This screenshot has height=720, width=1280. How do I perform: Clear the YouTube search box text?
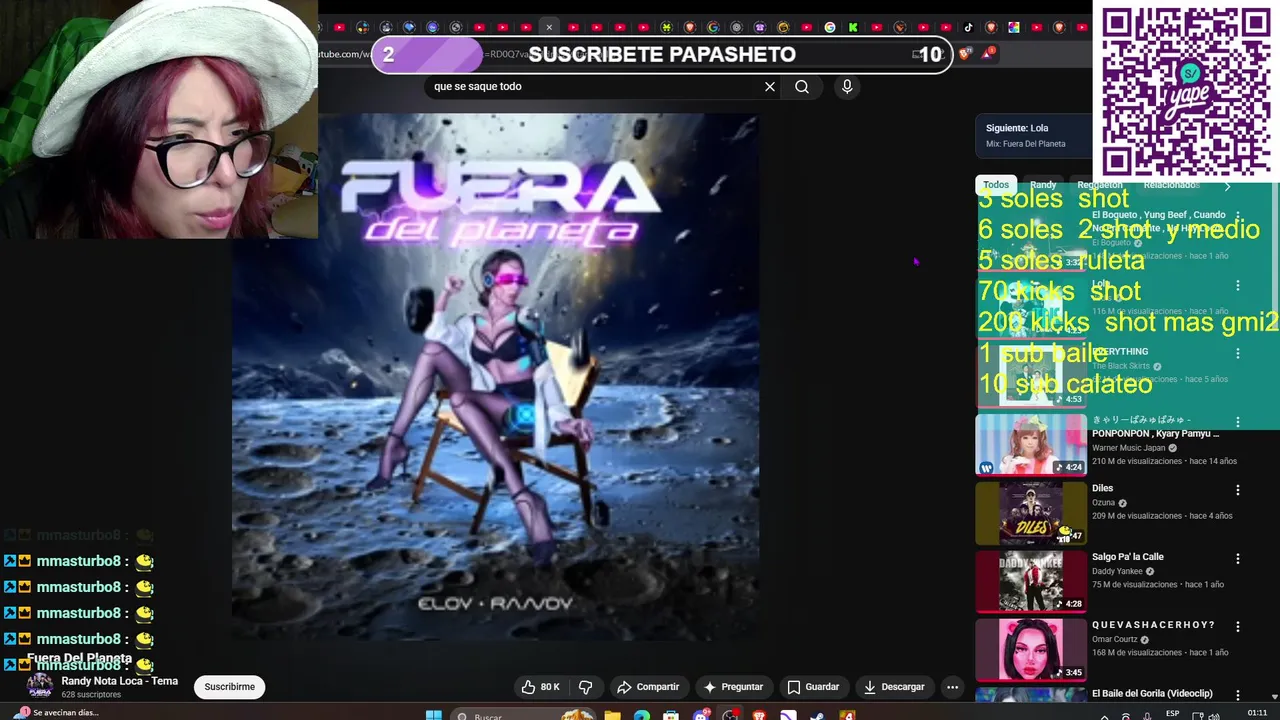pyautogui.click(x=770, y=87)
